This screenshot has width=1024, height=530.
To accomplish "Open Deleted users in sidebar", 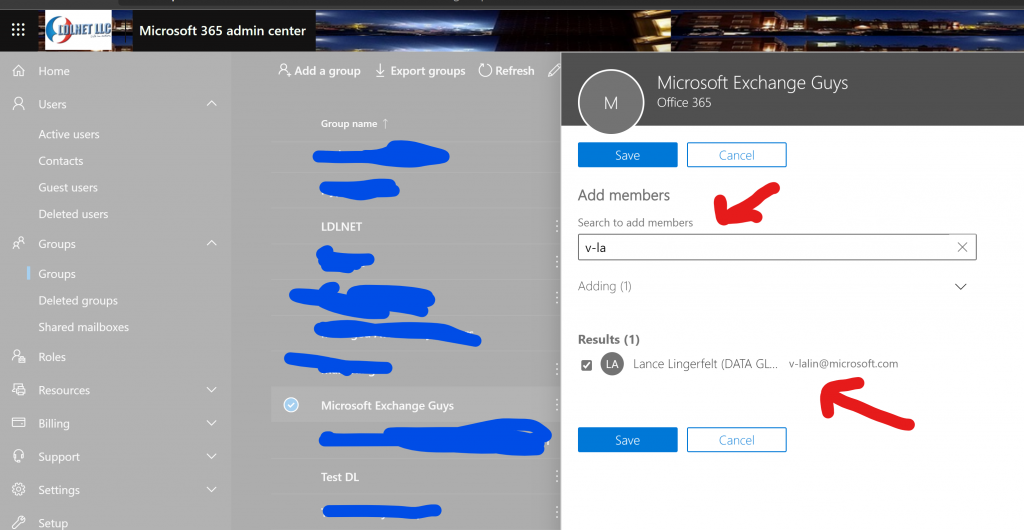I will click(x=73, y=214).
